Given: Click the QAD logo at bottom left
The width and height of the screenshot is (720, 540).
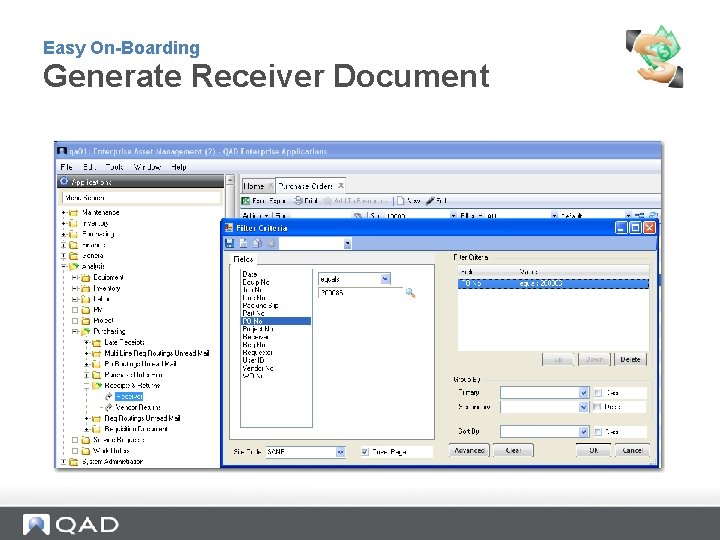Looking at the screenshot, I should click(71, 525).
